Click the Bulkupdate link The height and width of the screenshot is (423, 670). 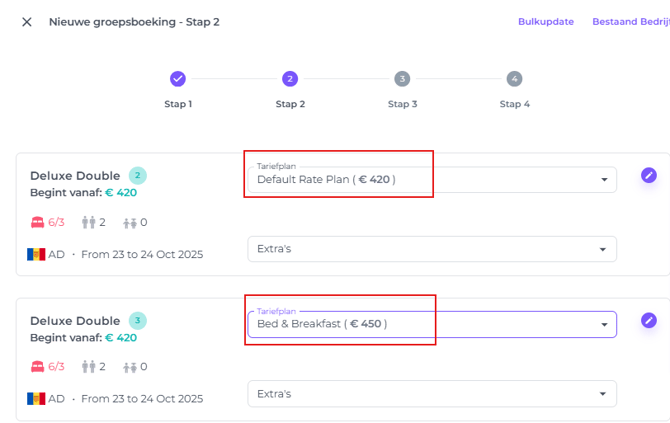[x=545, y=22]
